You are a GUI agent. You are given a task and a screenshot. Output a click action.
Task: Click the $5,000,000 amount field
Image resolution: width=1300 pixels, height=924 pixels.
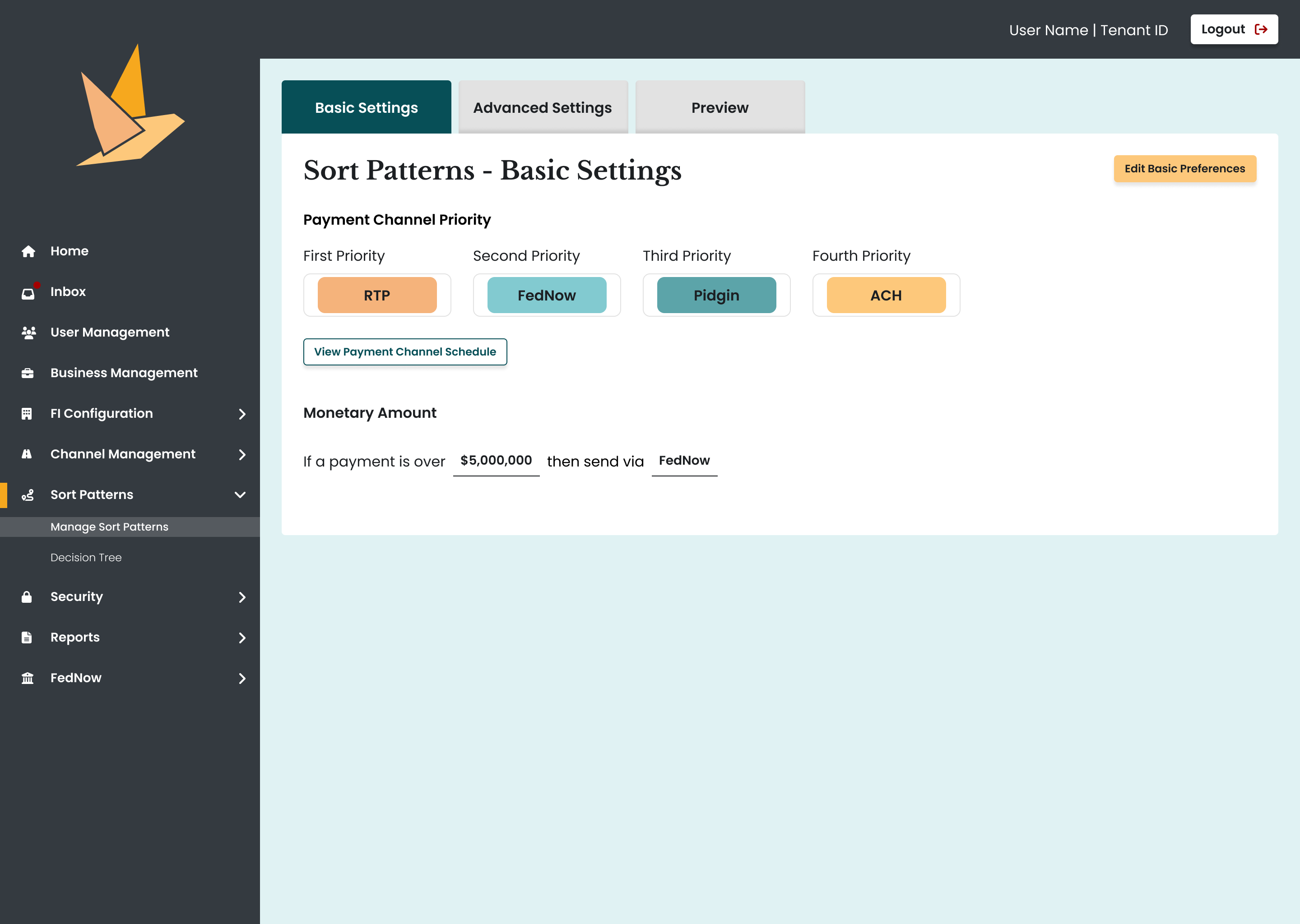pos(496,460)
